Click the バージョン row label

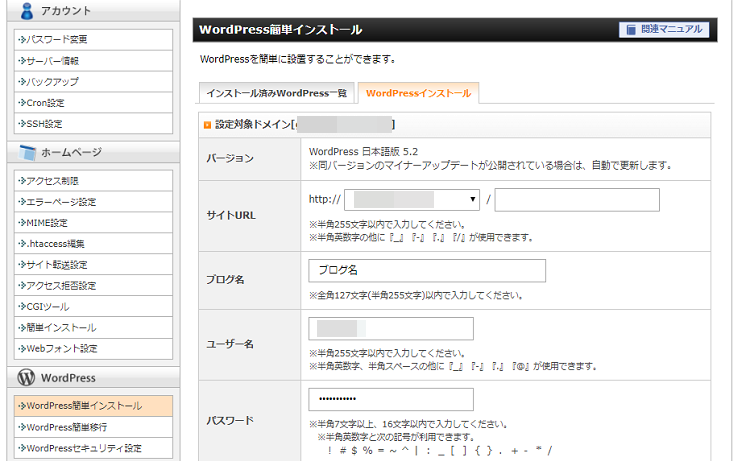[x=230, y=158]
